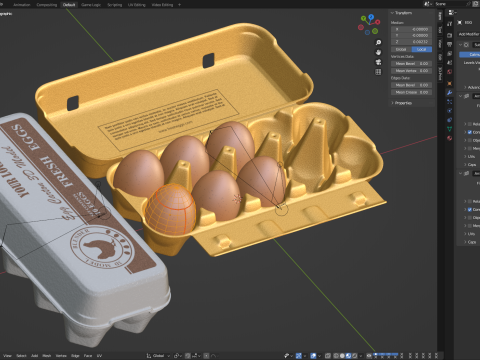Click the Catmull-Clark subdivision button

pos(470,54)
